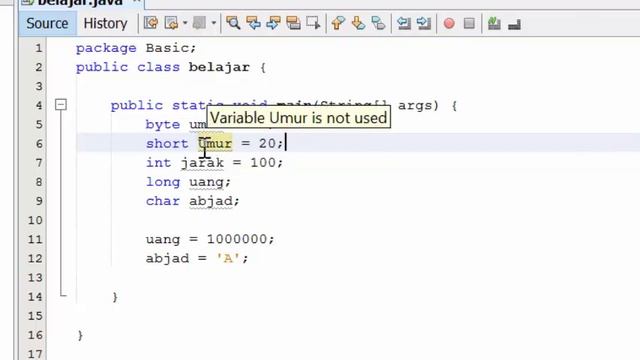
Task: Open the Forward history dropdown arrow
Action: (213, 23)
